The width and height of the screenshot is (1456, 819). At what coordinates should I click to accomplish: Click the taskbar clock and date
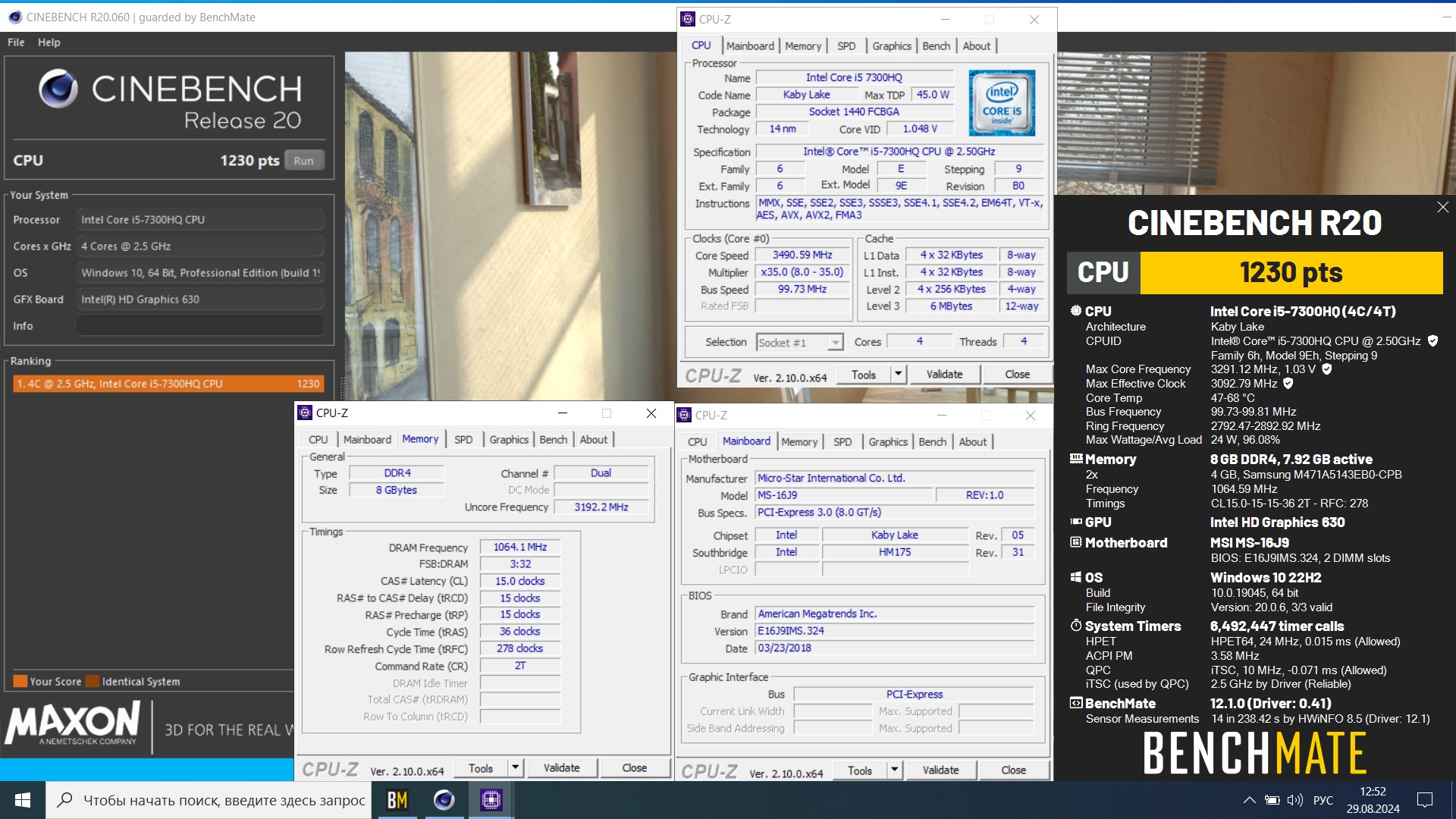[1373, 800]
